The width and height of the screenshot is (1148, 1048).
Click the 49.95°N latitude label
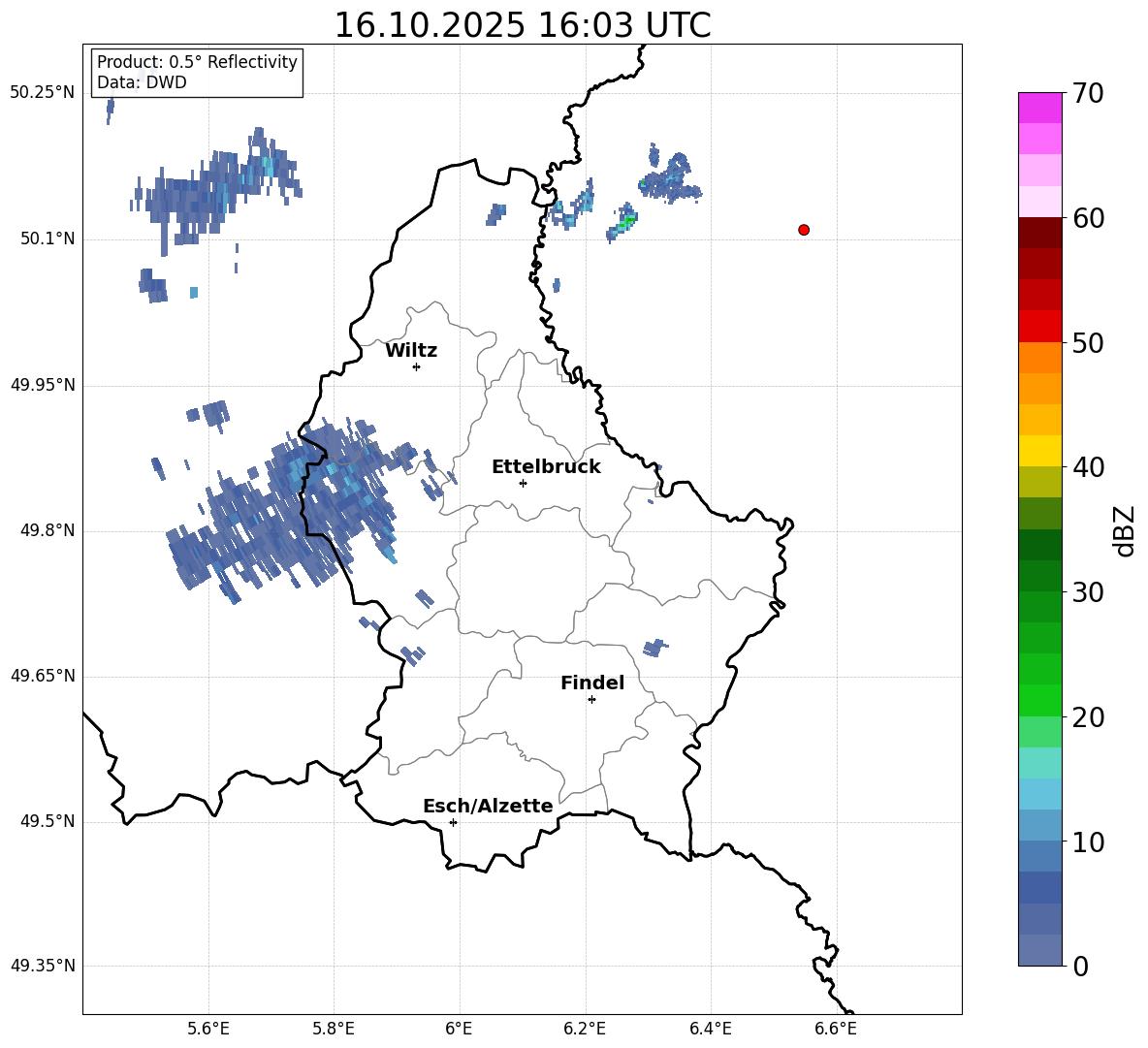point(43,385)
